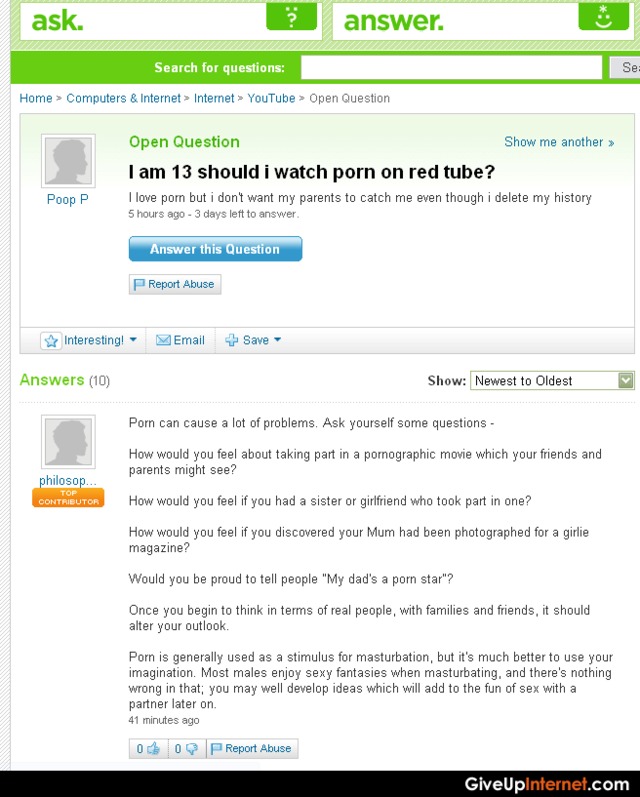This screenshot has height=797, width=640.
Task: Open Poop P's profile avatar
Action: point(68,161)
